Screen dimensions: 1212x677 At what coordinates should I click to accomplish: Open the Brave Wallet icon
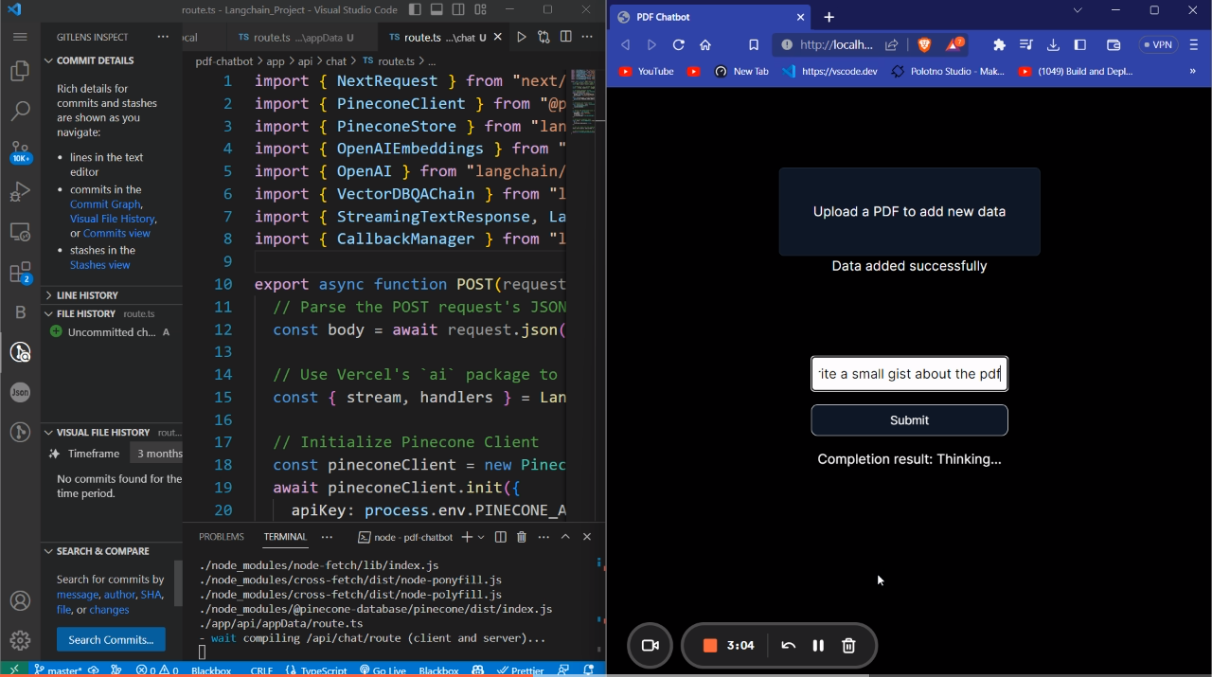point(1113,45)
